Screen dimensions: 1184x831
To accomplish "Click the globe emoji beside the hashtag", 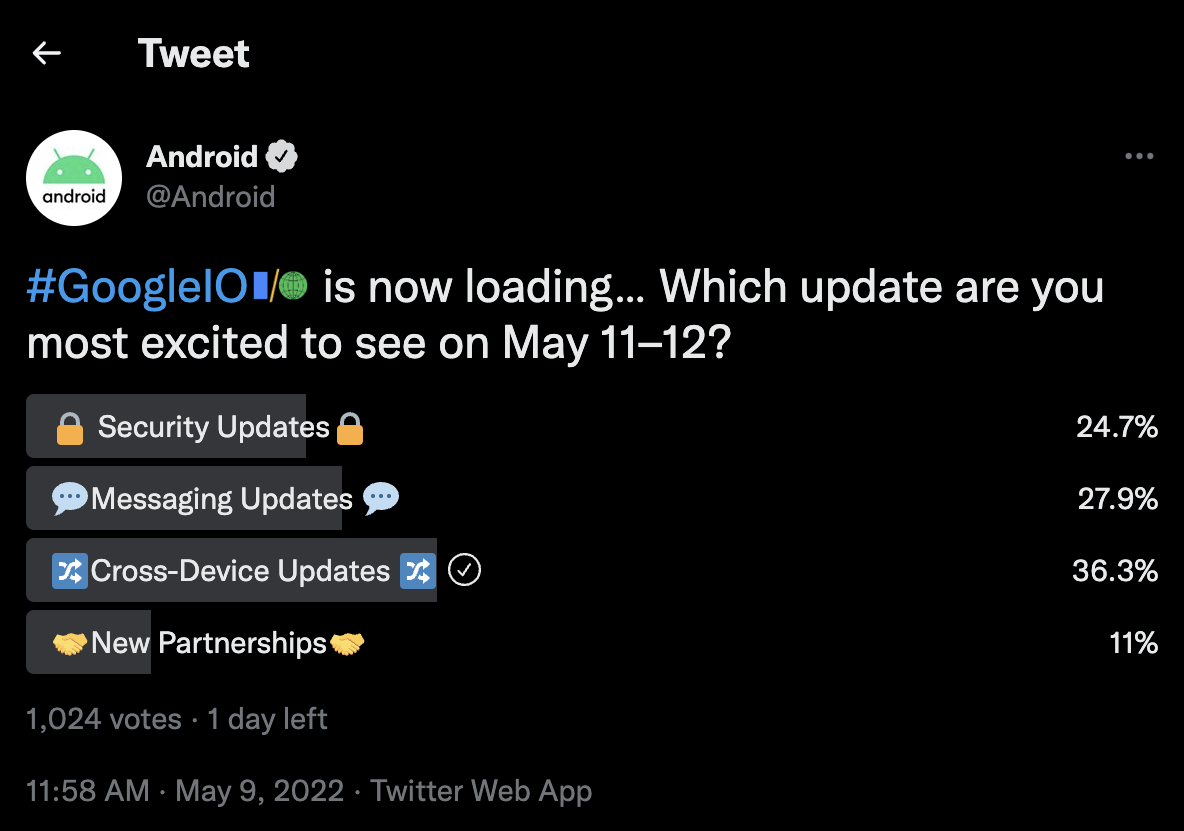I will coord(293,287).
